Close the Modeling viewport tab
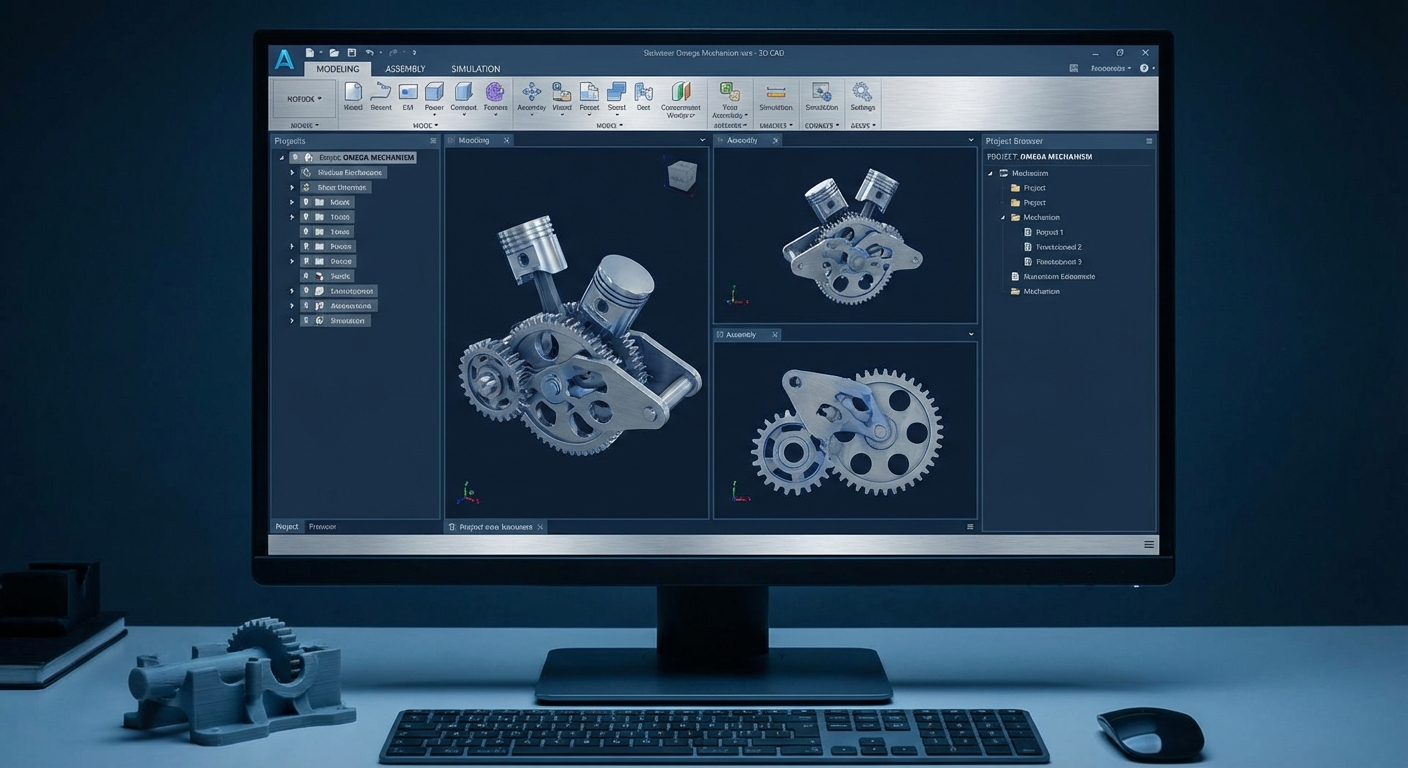Image resolution: width=1408 pixels, height=768 pixels. (506, 141)
